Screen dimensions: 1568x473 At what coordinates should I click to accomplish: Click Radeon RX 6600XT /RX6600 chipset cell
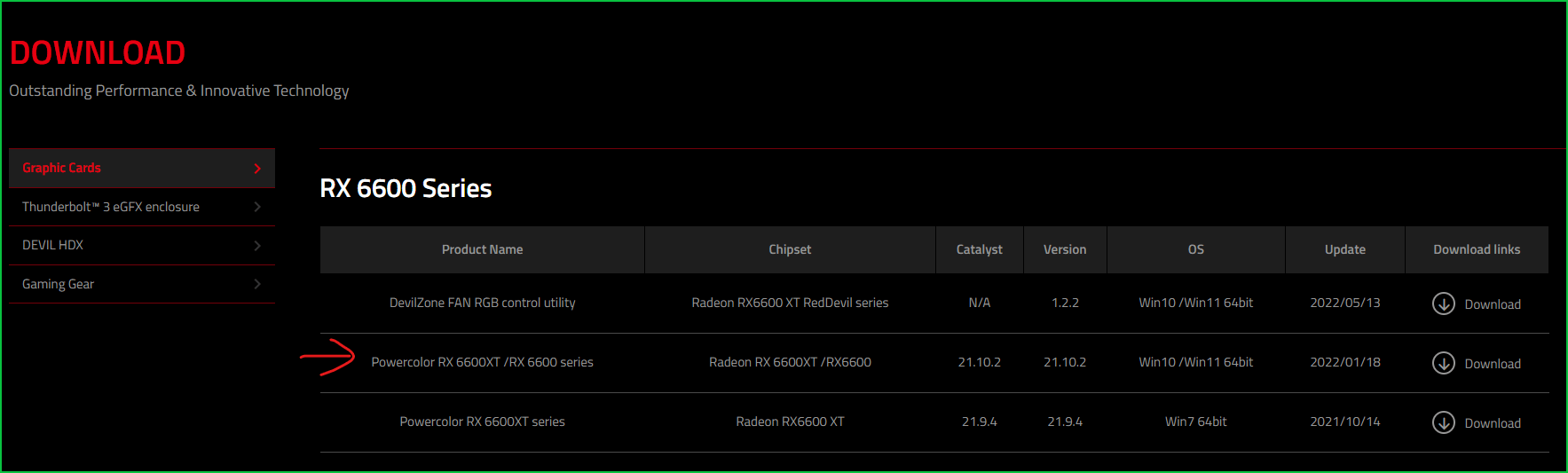coord(790,362)
